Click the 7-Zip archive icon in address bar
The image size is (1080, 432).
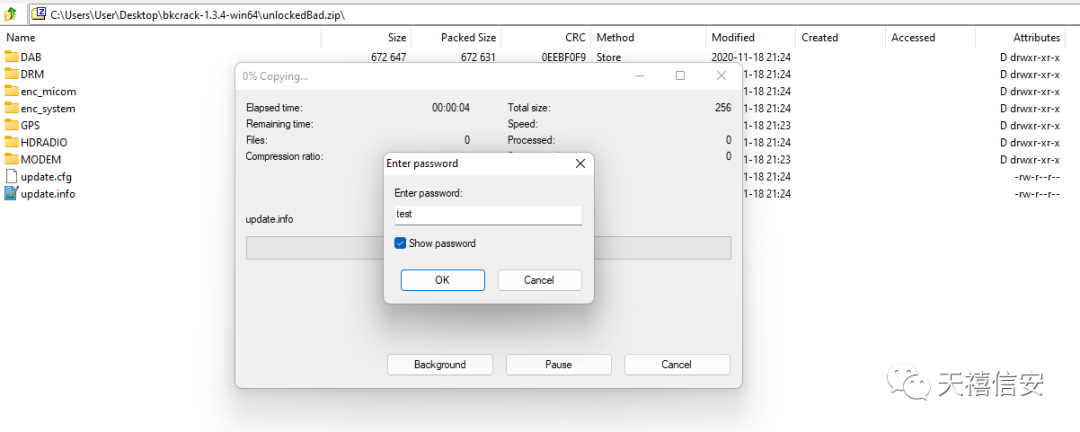pos(41,13)
